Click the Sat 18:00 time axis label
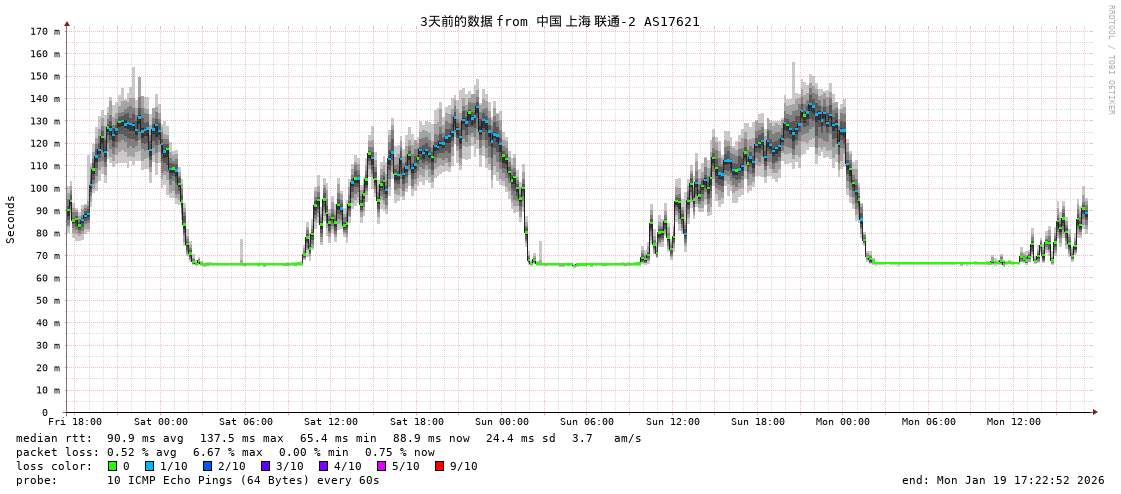The width and height of the screenshot is (1121, 494). pos(416,422)
